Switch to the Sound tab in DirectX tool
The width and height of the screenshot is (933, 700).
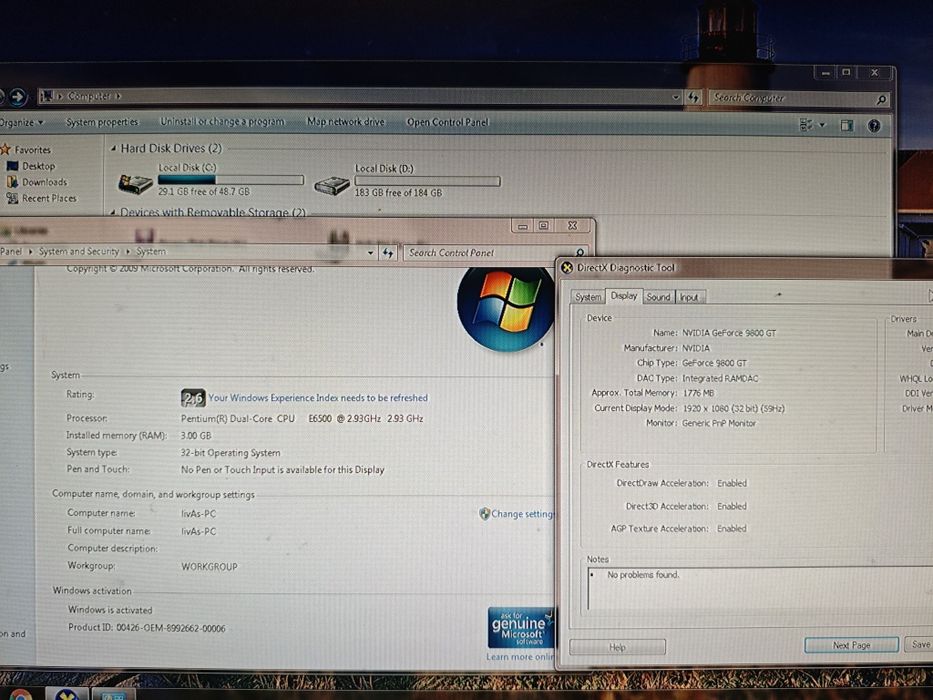click(x=658, y=297)
